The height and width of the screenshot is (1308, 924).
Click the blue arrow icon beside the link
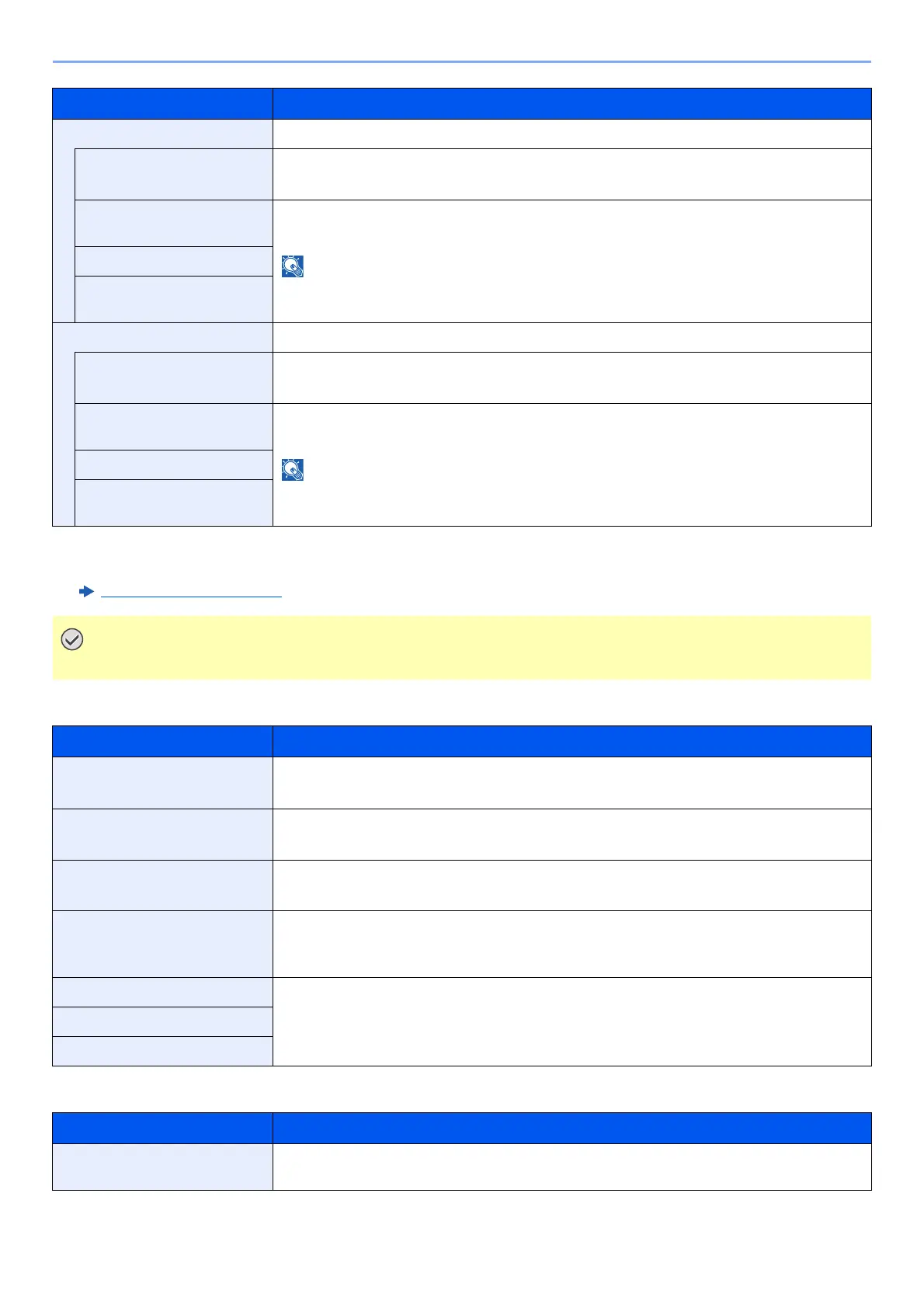86,592
